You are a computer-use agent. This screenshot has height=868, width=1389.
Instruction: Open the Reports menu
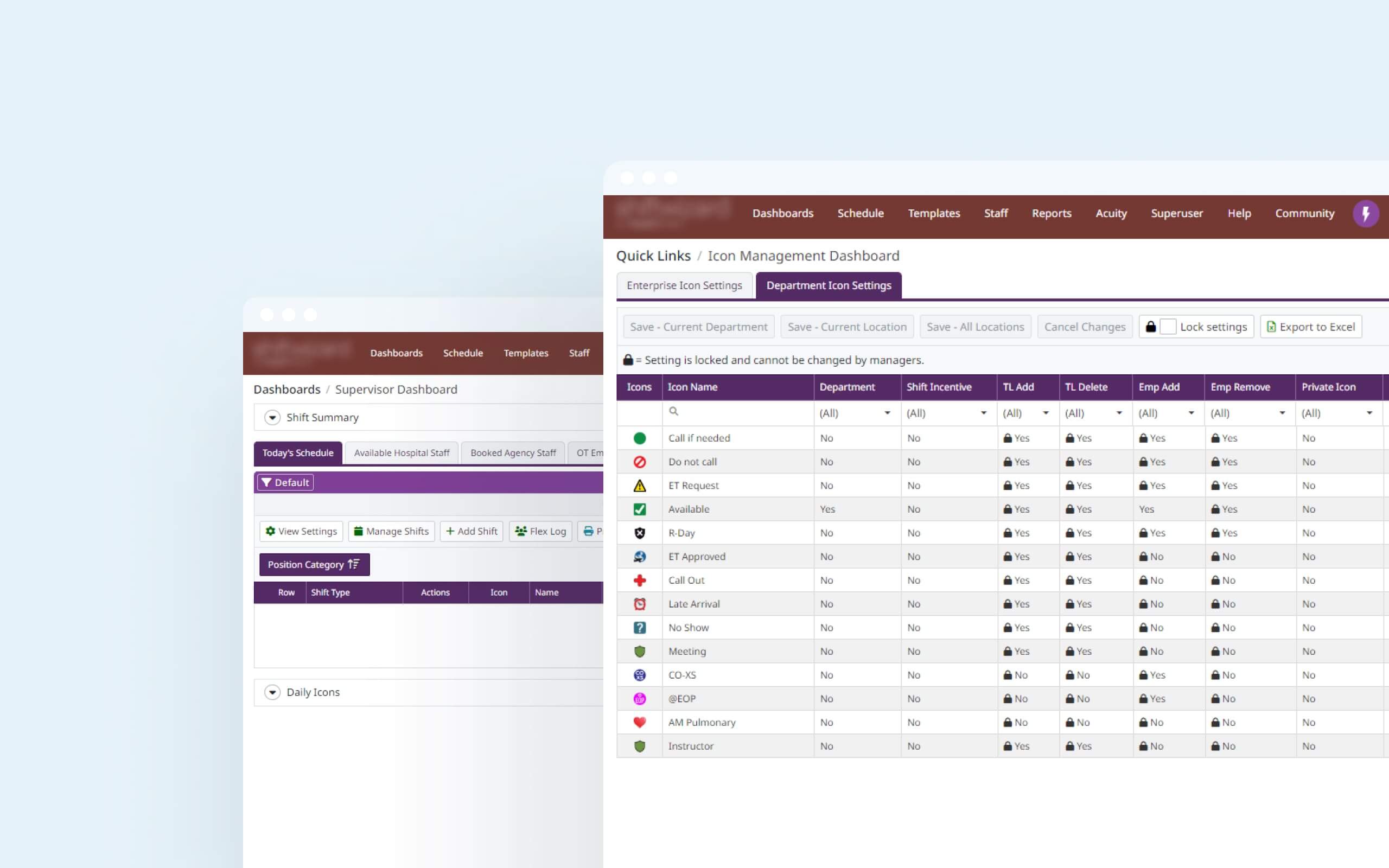click(x=1051, y=213)
